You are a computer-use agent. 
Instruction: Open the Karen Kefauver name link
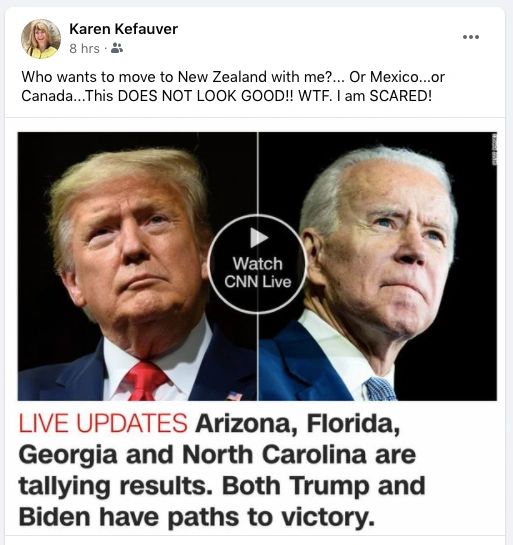[123, 29]
